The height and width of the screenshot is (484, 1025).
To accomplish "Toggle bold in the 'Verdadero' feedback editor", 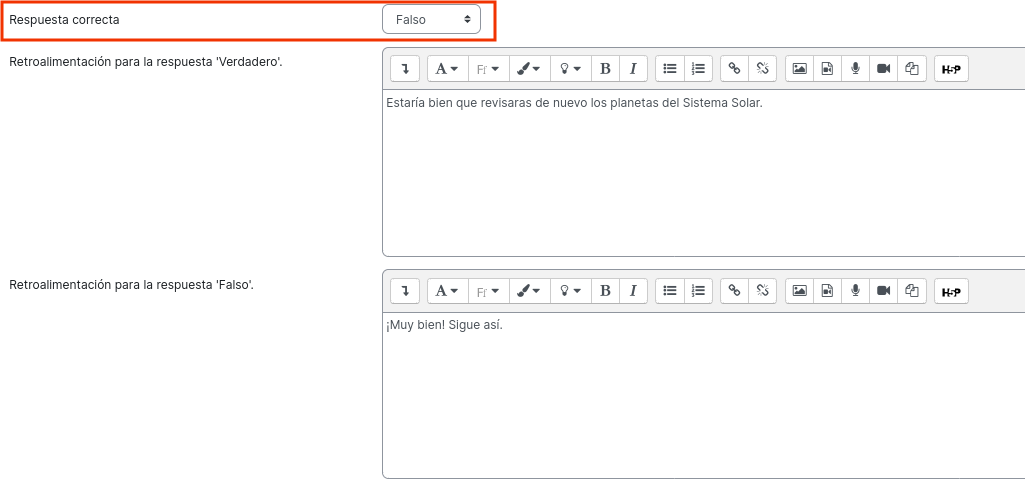I will pos(605,69).
